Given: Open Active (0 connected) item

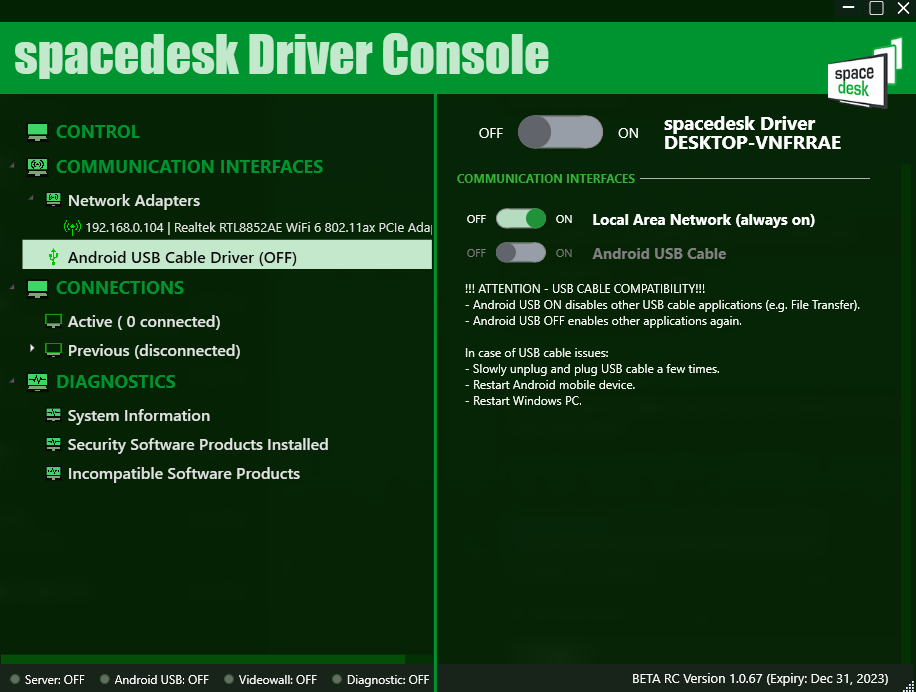Looking at the screenshot, I should coord(144,321).
